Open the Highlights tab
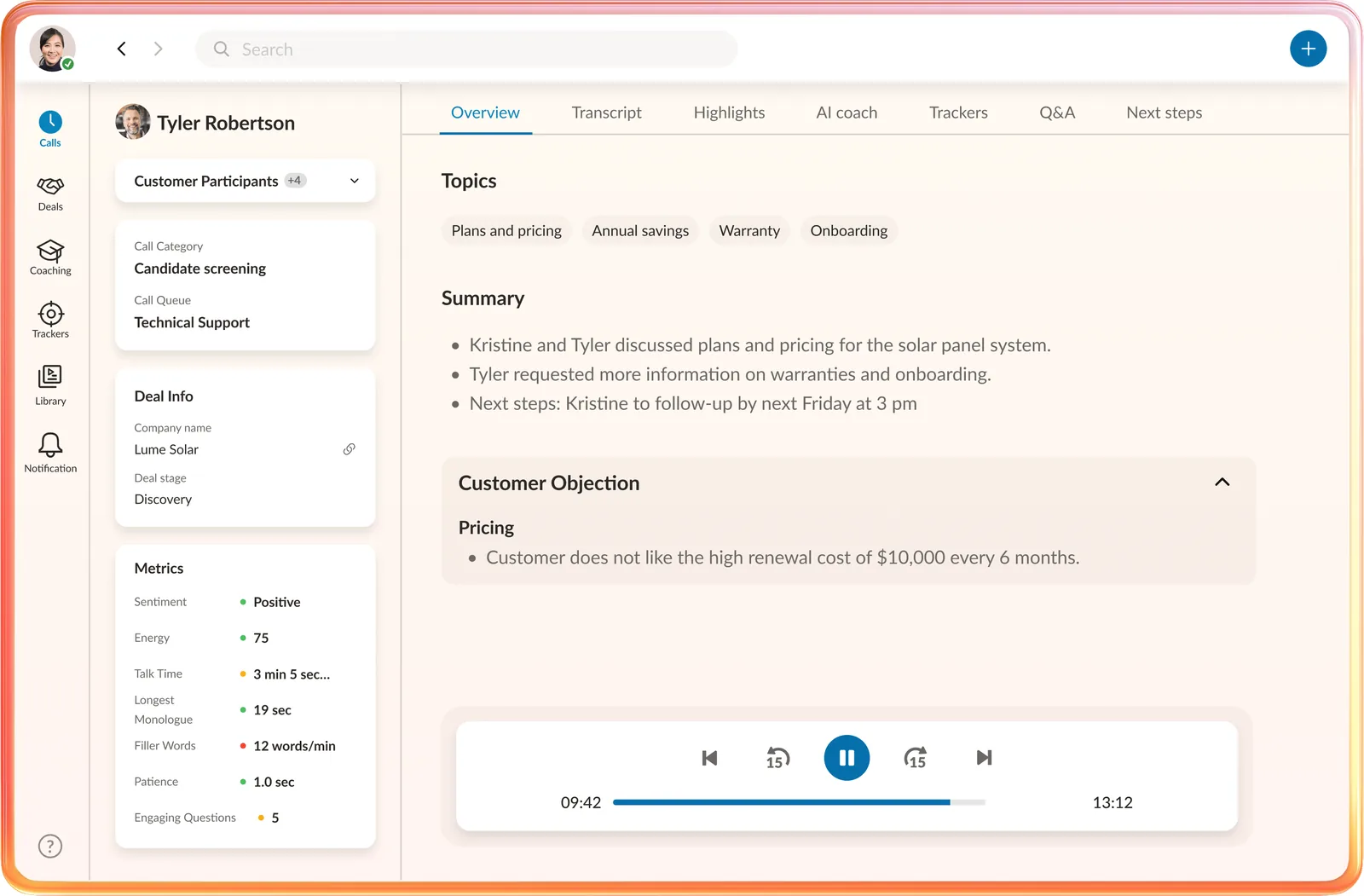Image resolution: width=1364 pixels, height=896 pixels. [x=729, y=113]
